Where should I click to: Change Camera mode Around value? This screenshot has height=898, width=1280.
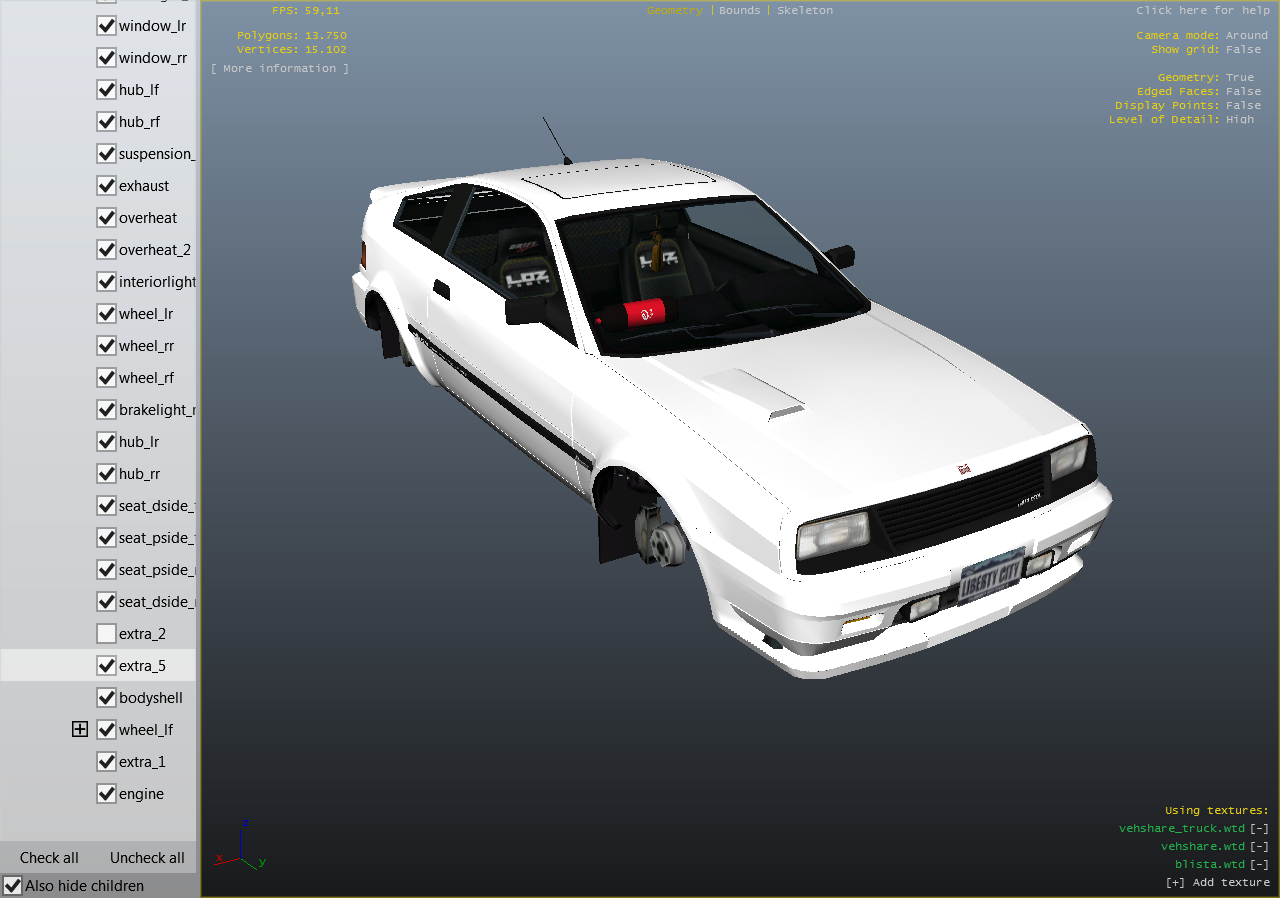click(1247, 35)
